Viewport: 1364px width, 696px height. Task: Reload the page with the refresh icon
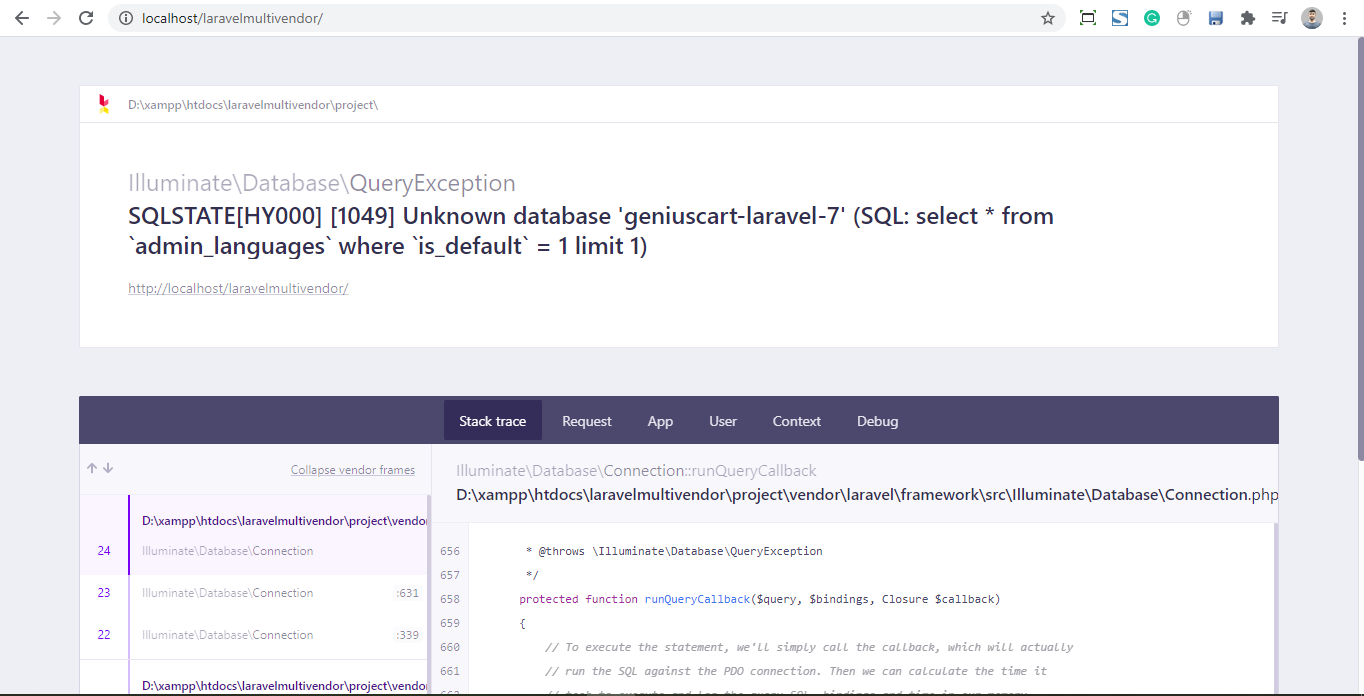[86, 18]
